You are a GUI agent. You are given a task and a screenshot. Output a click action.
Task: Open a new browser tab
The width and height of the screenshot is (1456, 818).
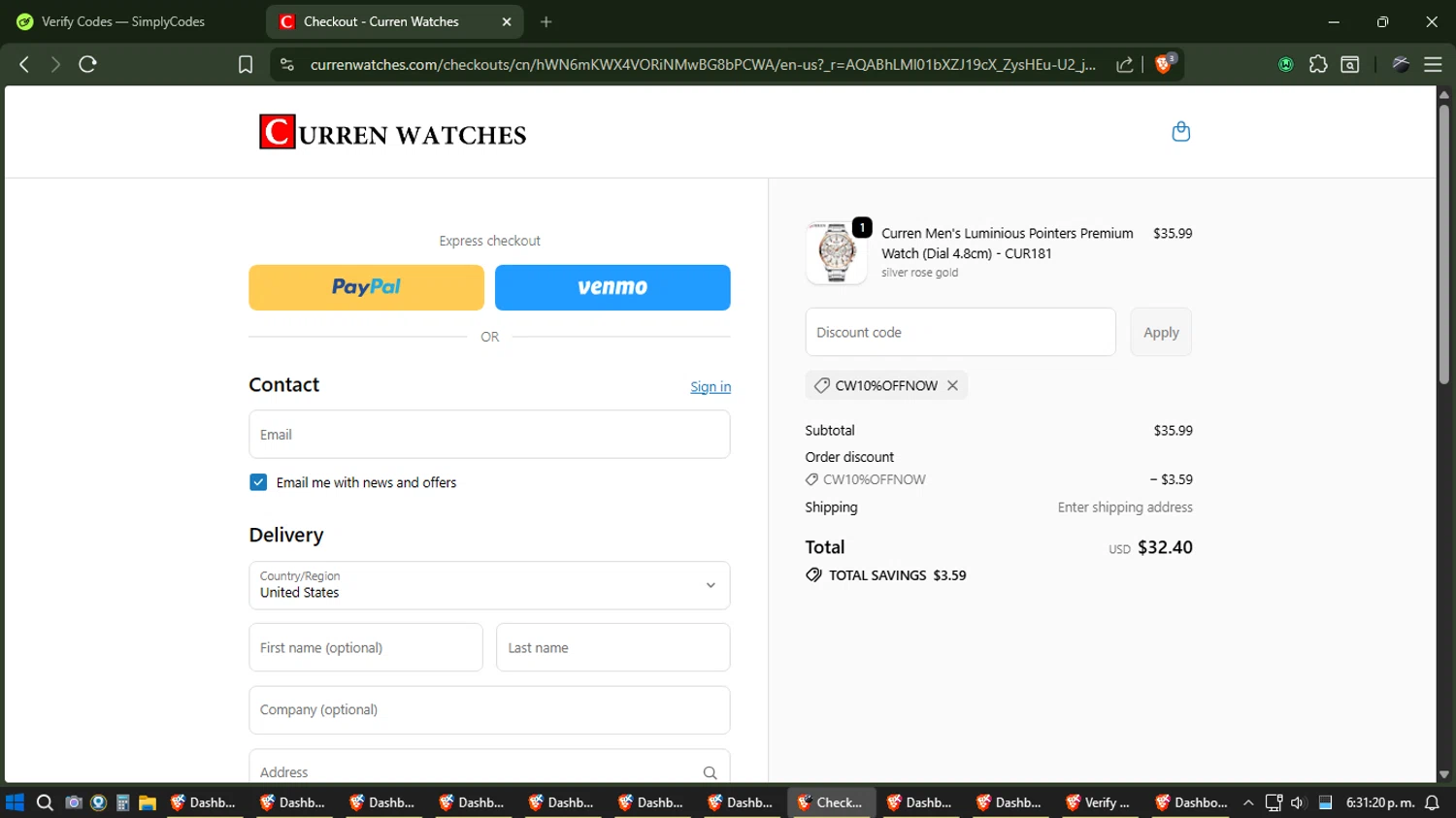[546, 21]
